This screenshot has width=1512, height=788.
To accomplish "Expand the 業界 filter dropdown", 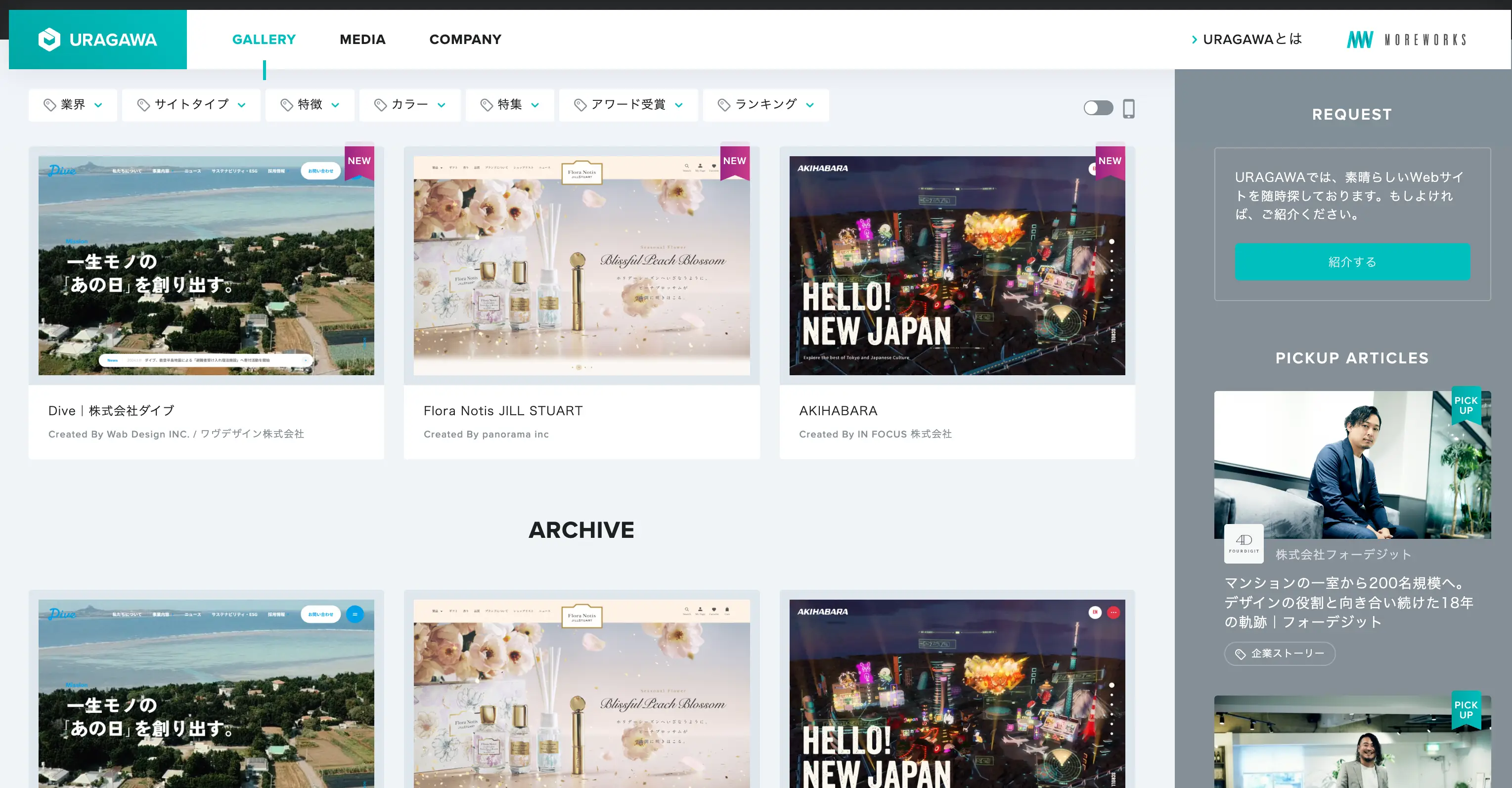I will point(73,105).
